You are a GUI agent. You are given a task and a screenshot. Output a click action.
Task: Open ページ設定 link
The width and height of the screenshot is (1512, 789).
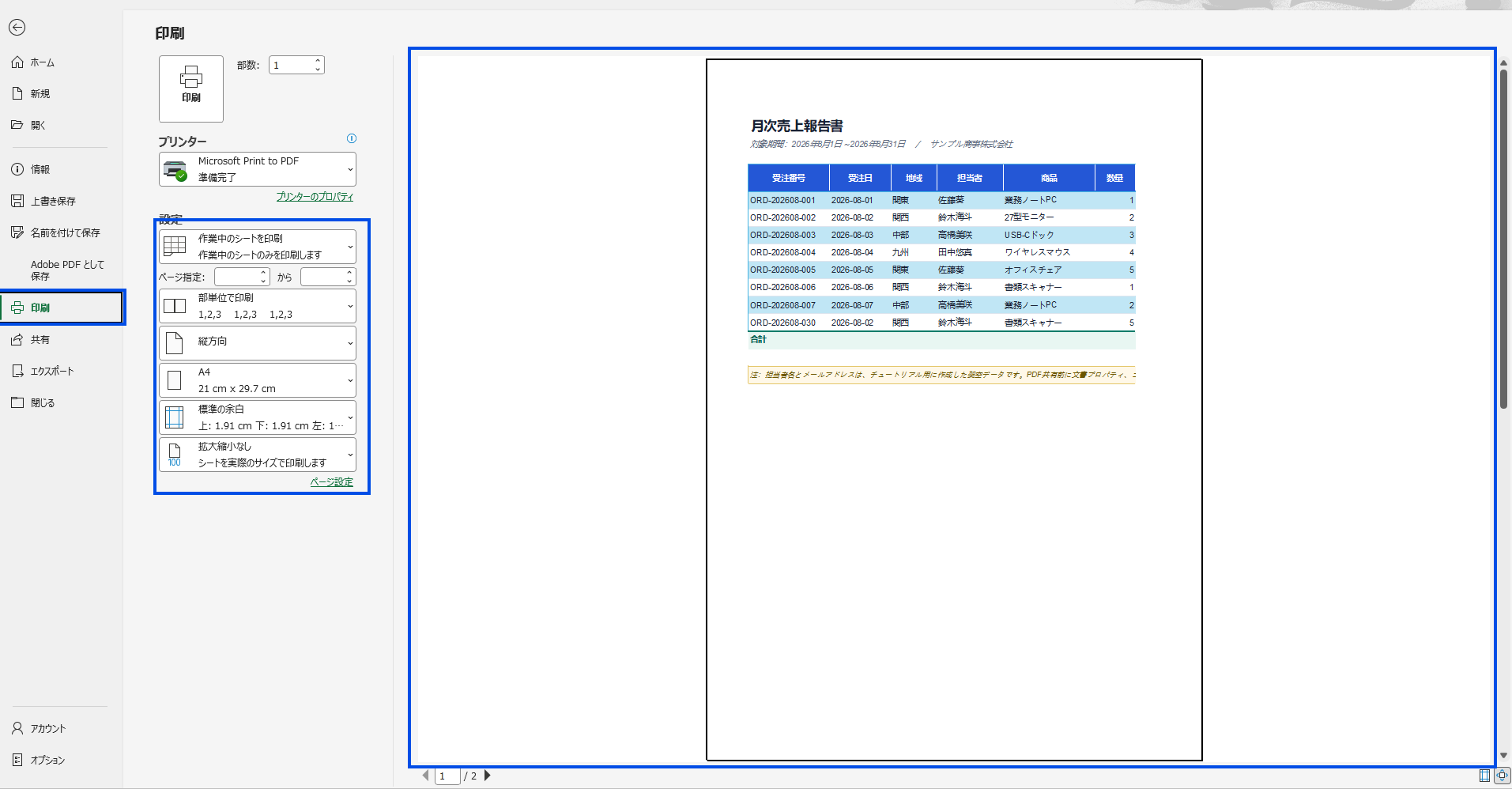tap(332, 482)
